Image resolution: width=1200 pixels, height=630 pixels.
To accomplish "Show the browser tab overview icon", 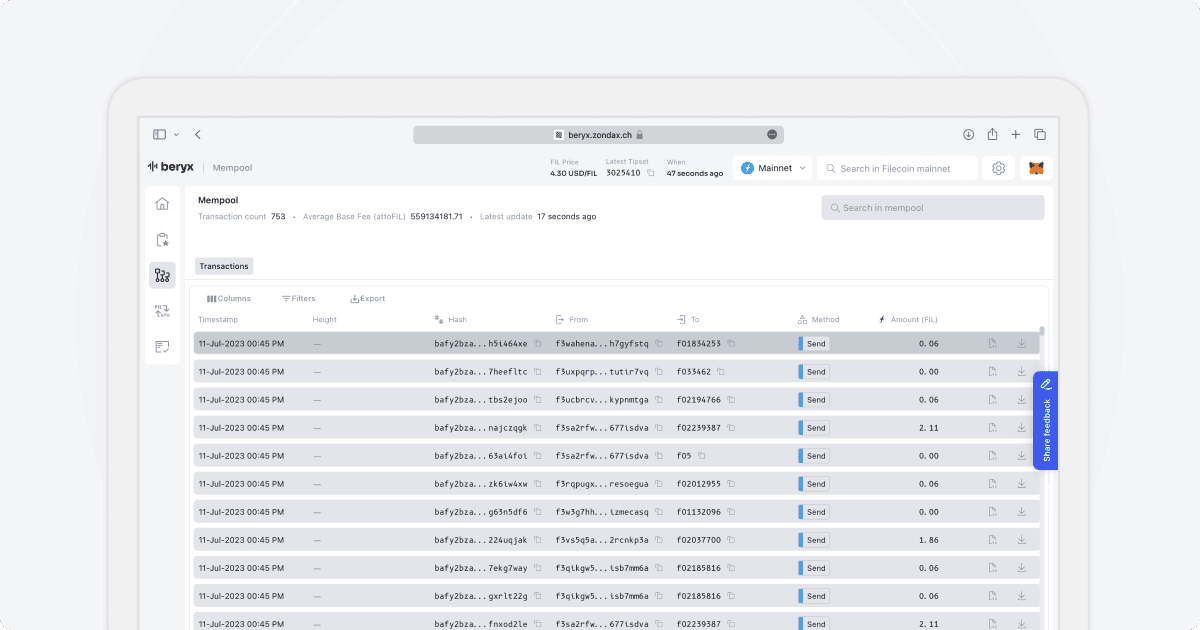I will coord(1040,134).
